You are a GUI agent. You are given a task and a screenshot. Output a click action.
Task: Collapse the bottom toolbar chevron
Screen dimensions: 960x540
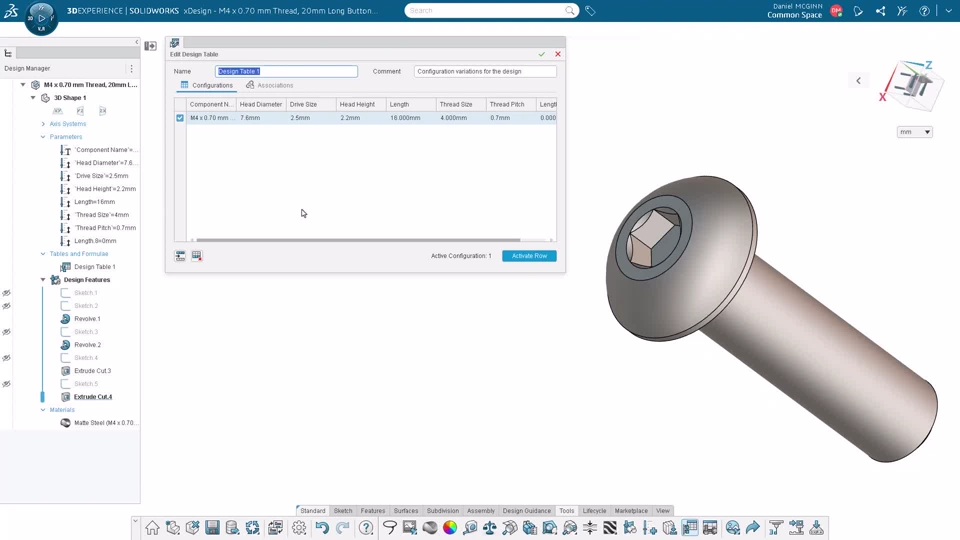(x=135, y=520)
